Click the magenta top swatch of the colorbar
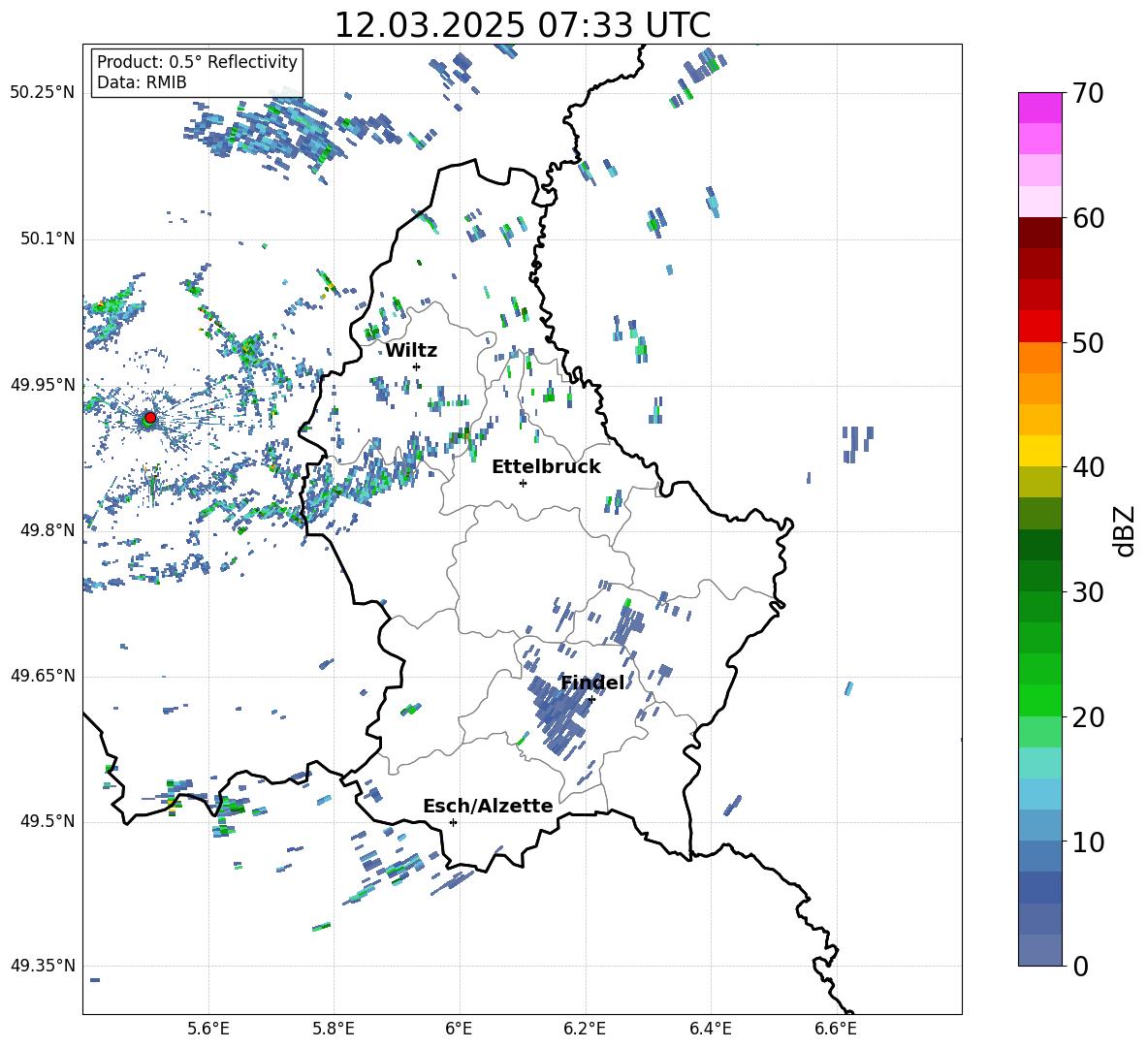 (x=1040, y=109)
